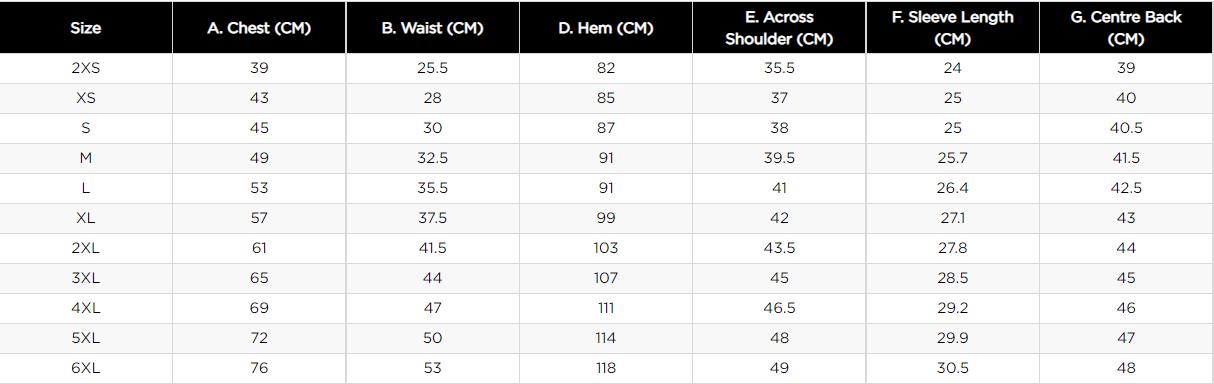The width and height of the screenshot is (1214, 384).
Task: Select the 3XL size row label
Action: pyautogui.click(x=86, y=278)
